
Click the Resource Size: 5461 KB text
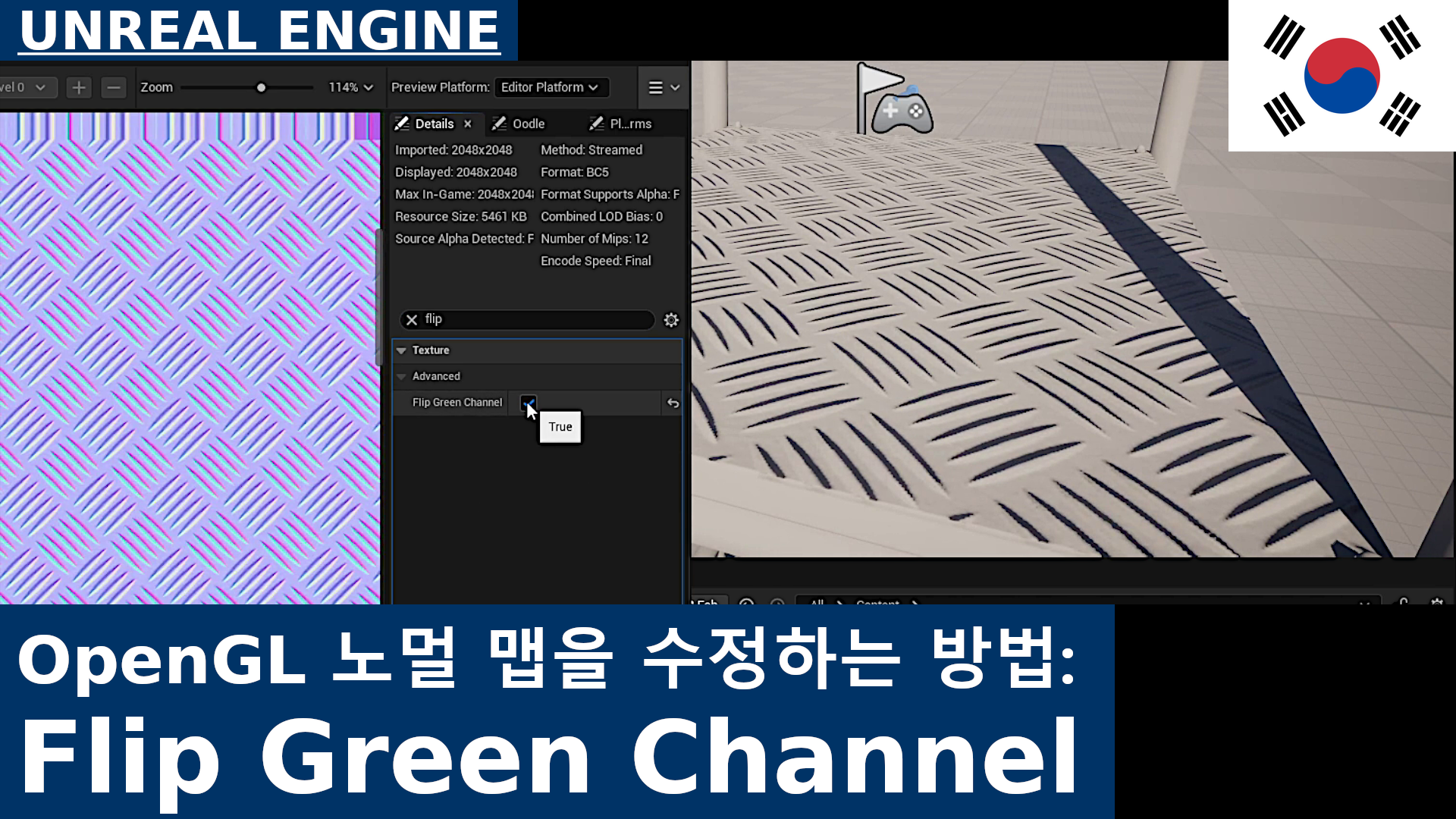pyautogui.click(x=460, y=217)
